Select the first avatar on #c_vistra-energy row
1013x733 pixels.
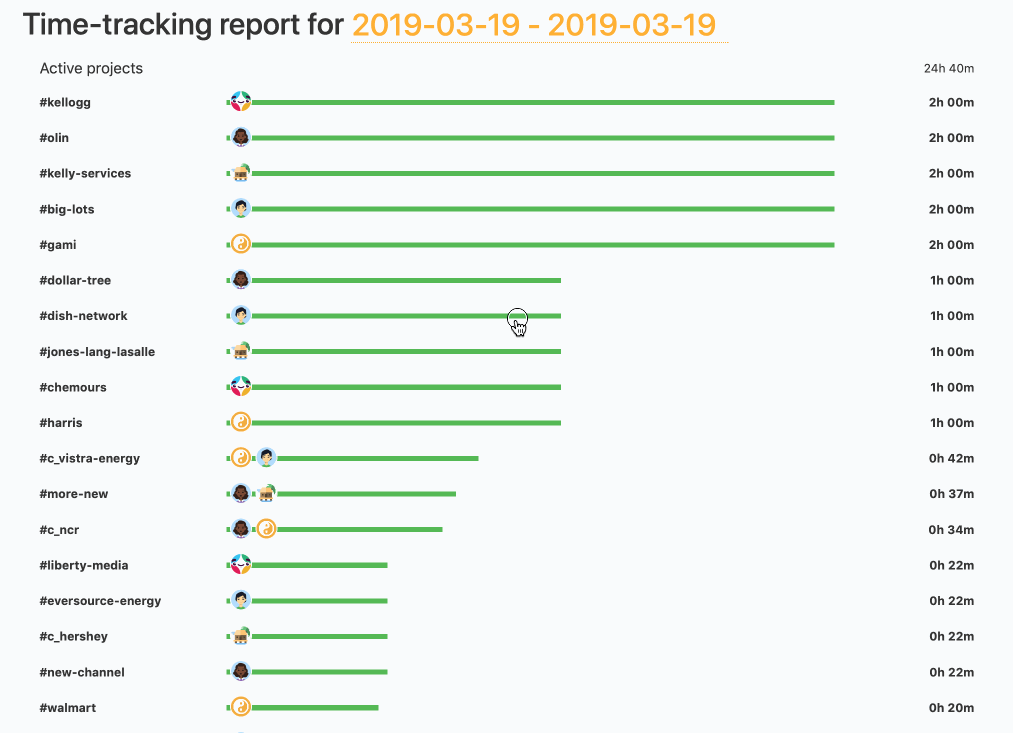pyautogui.click(x=240, y=457)
